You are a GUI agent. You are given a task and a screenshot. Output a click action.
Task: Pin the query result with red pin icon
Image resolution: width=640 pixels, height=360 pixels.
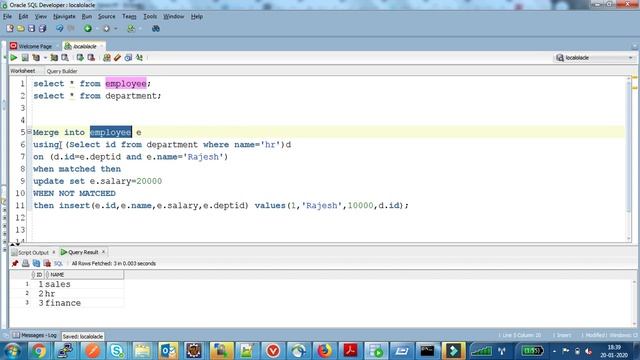tap(15, 263)
